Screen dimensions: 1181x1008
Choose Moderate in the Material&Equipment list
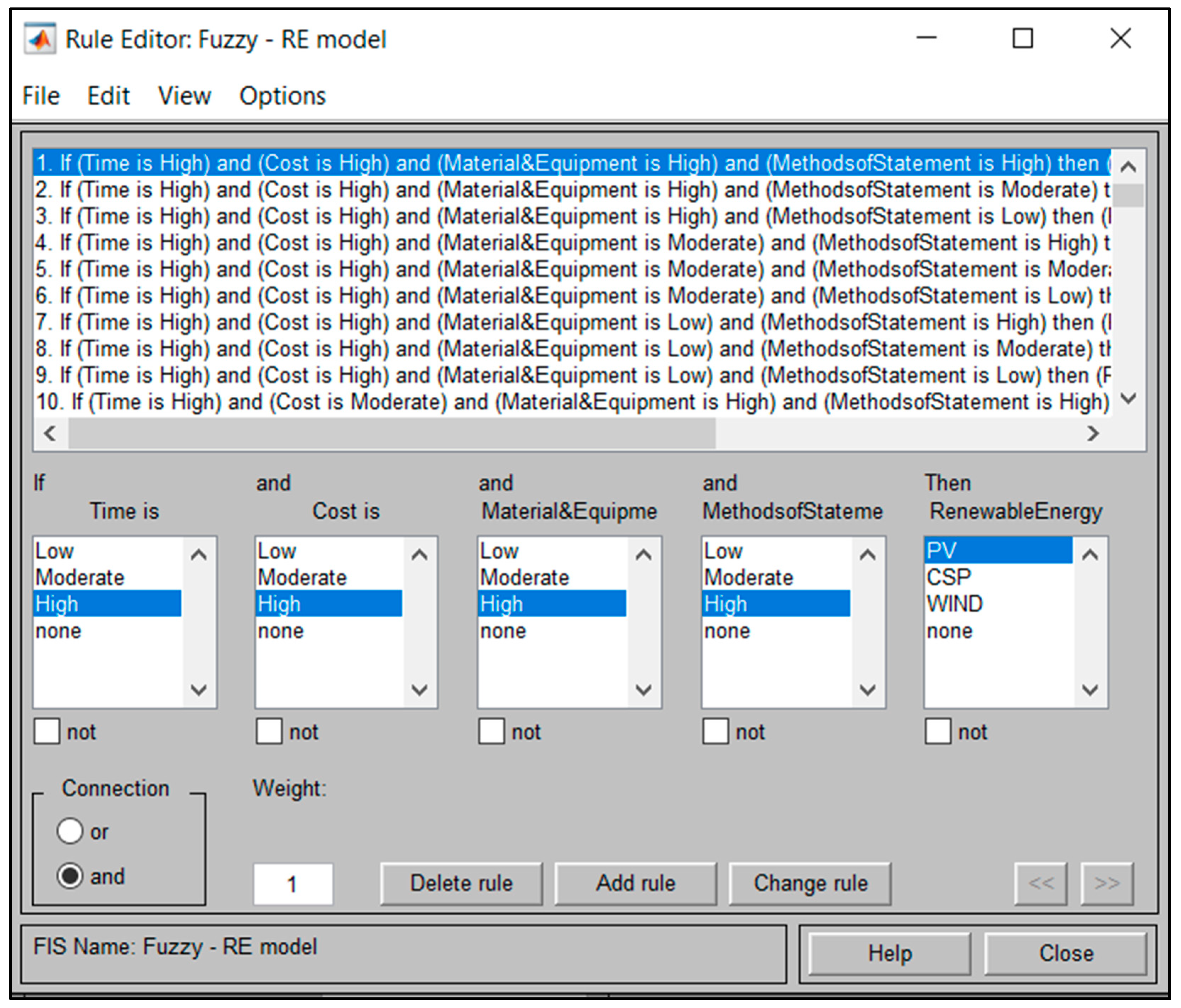552,577
